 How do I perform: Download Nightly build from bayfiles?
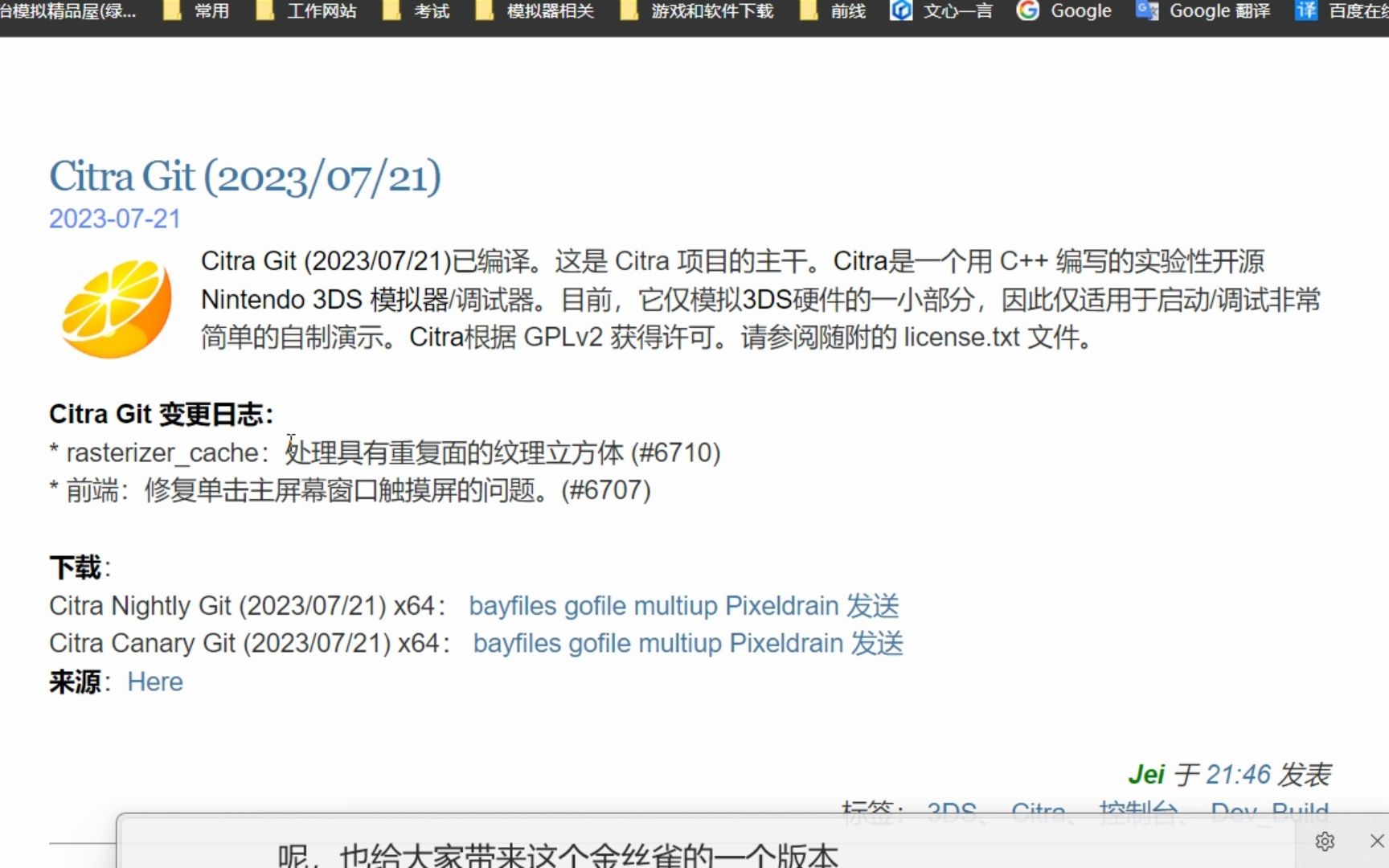(513, 606)
